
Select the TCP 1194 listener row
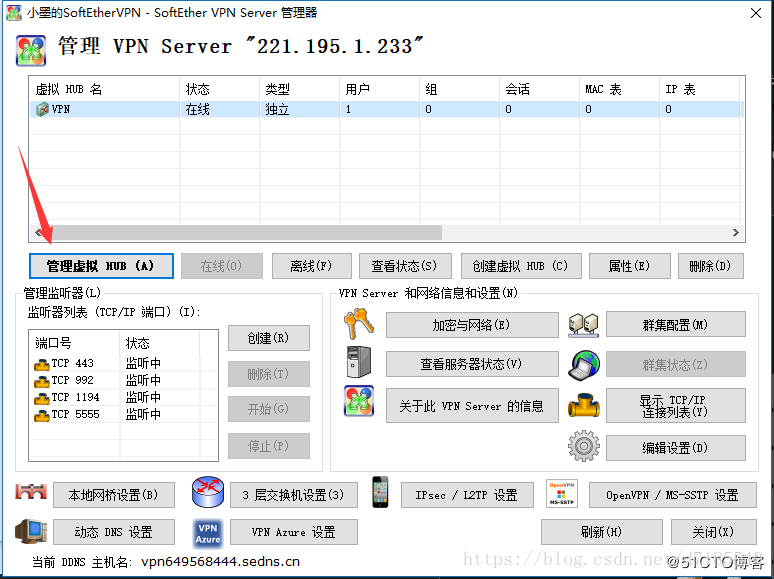pyautogui.click(x=123, y=397)
